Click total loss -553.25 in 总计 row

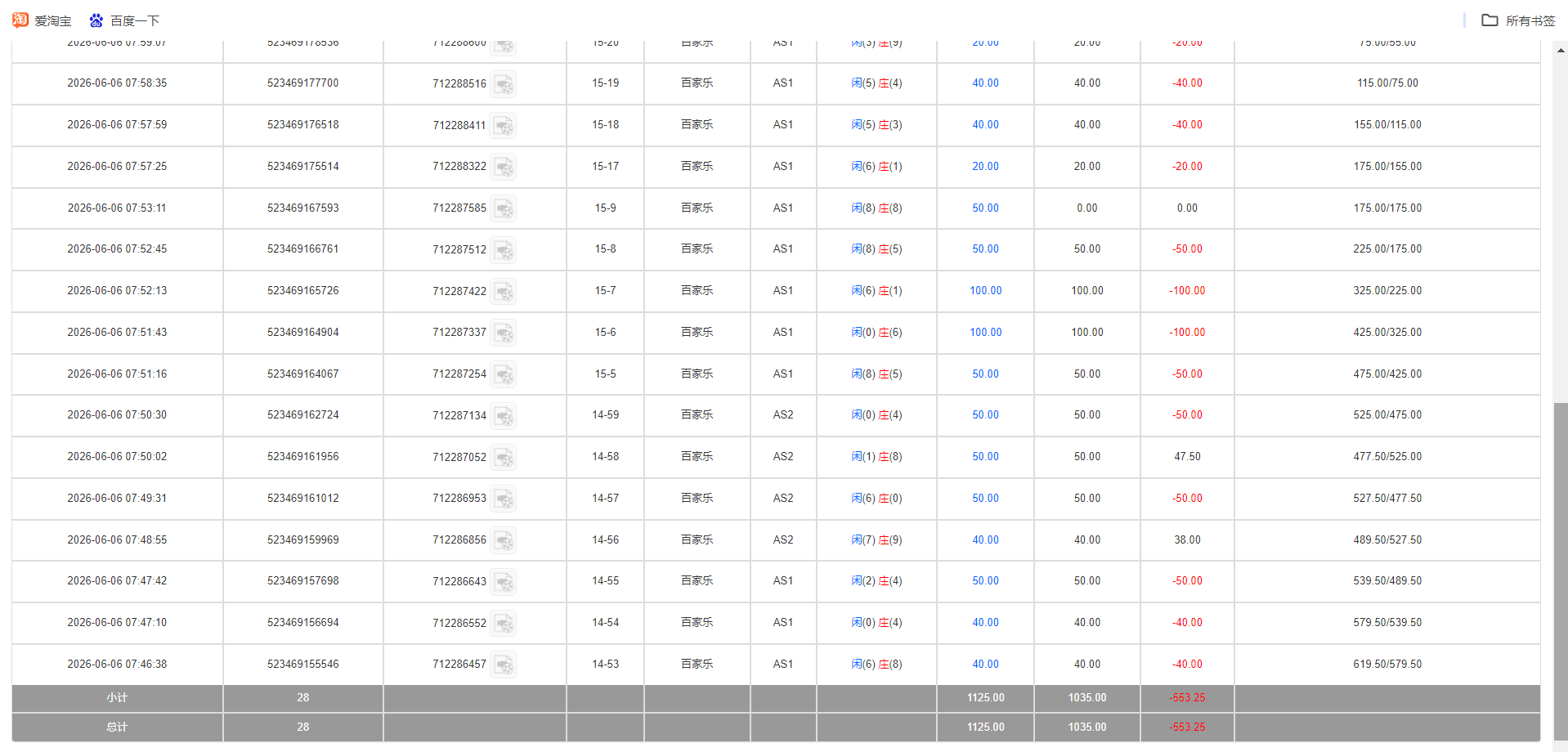[x=1187, y=727]
